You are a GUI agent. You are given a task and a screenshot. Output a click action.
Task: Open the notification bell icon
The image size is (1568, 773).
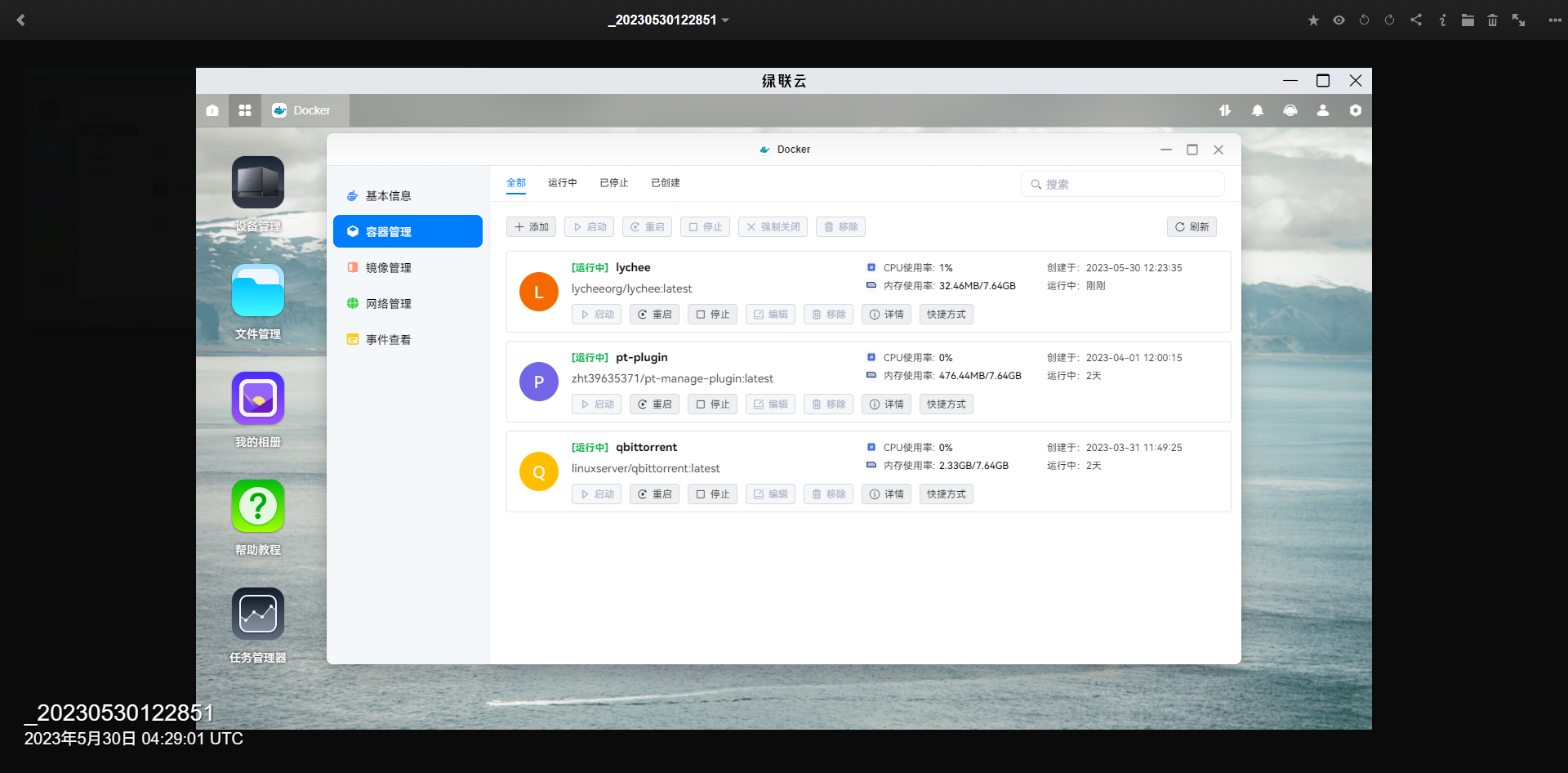(x=1258, y=110)
